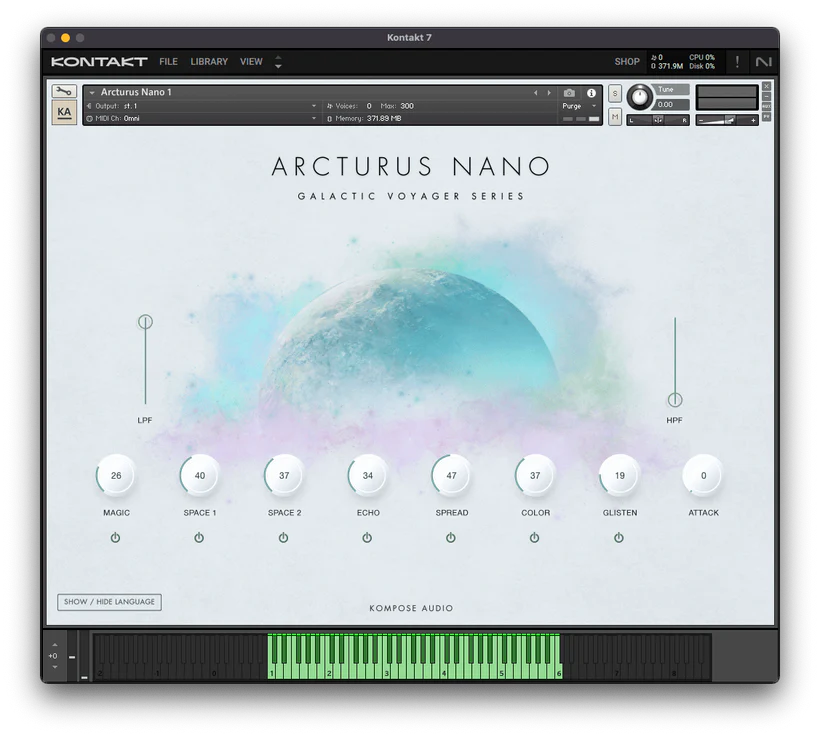Click the Kontakt exclamation mark panic icon

(x=737, y=61)
